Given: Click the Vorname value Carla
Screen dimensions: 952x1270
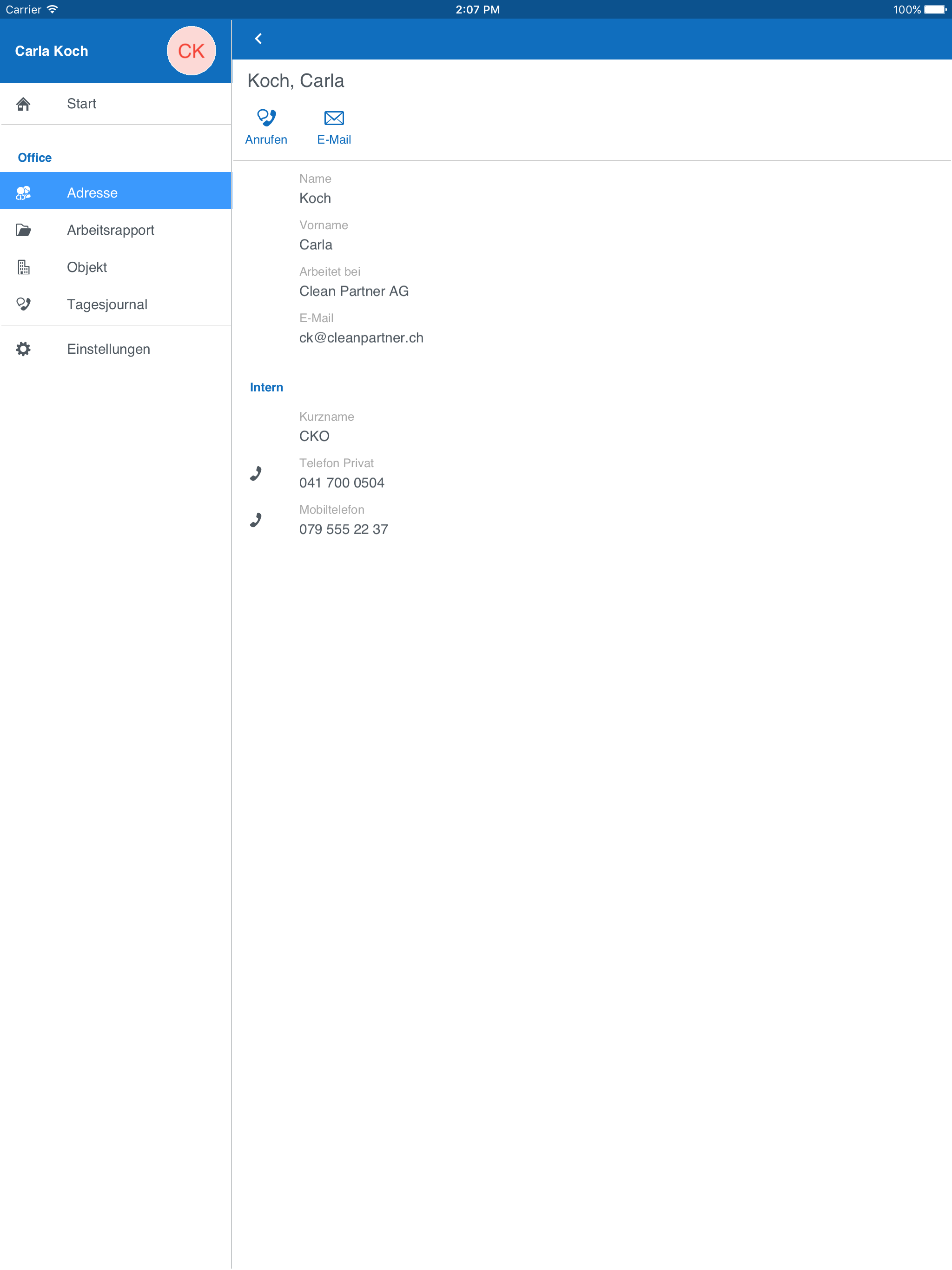Looking at the screenshot, I should click(x=316, y=245).
